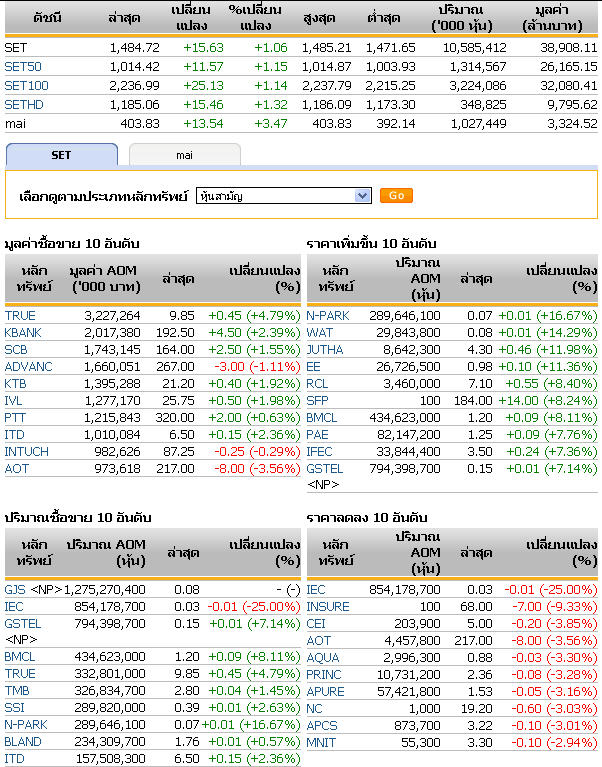Open ADVANC stock link
602x767 pixels.
(27, 366)
